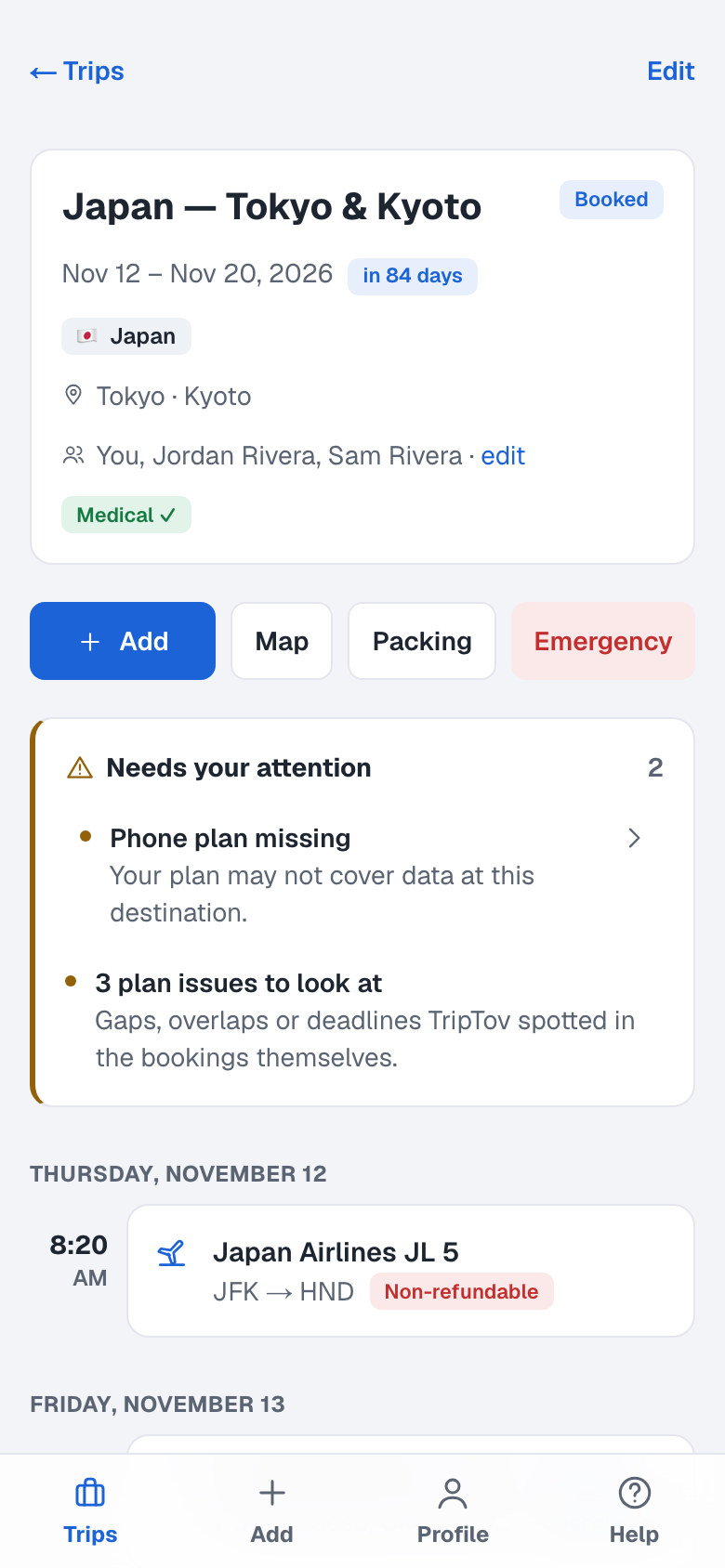Click the edit link next to travelers
725x1568 pixels.
coord(503,455)
